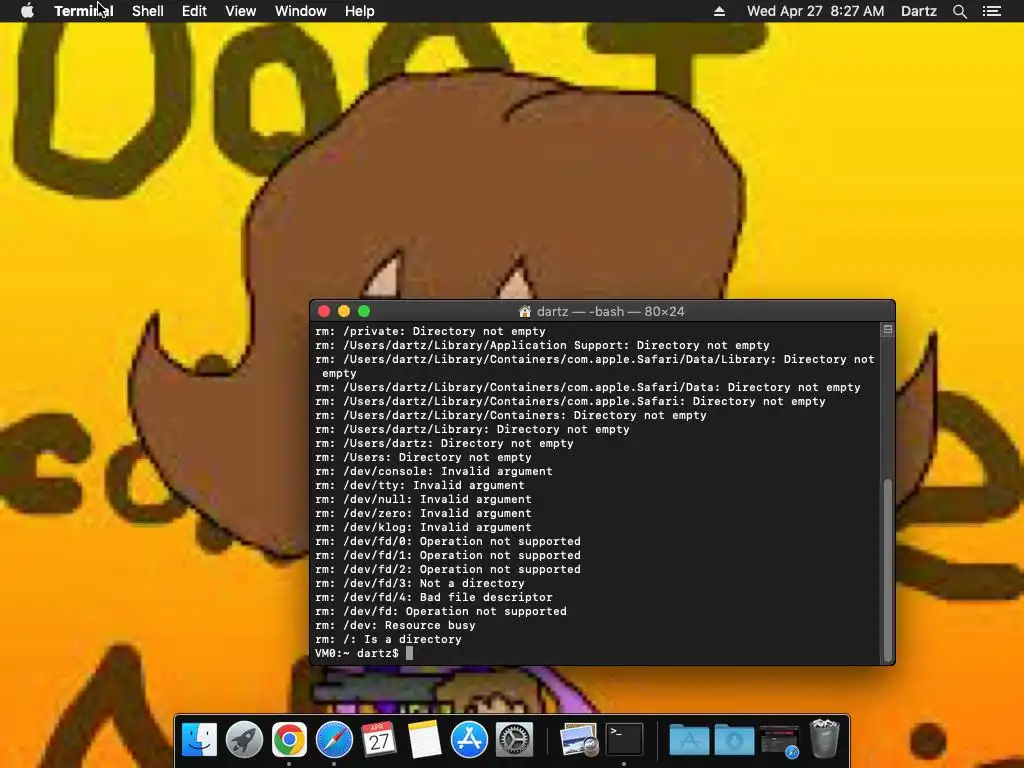Open the Window menu
Screen dimensions: 1024x768
pyautogui.click(x=300, y=11)
